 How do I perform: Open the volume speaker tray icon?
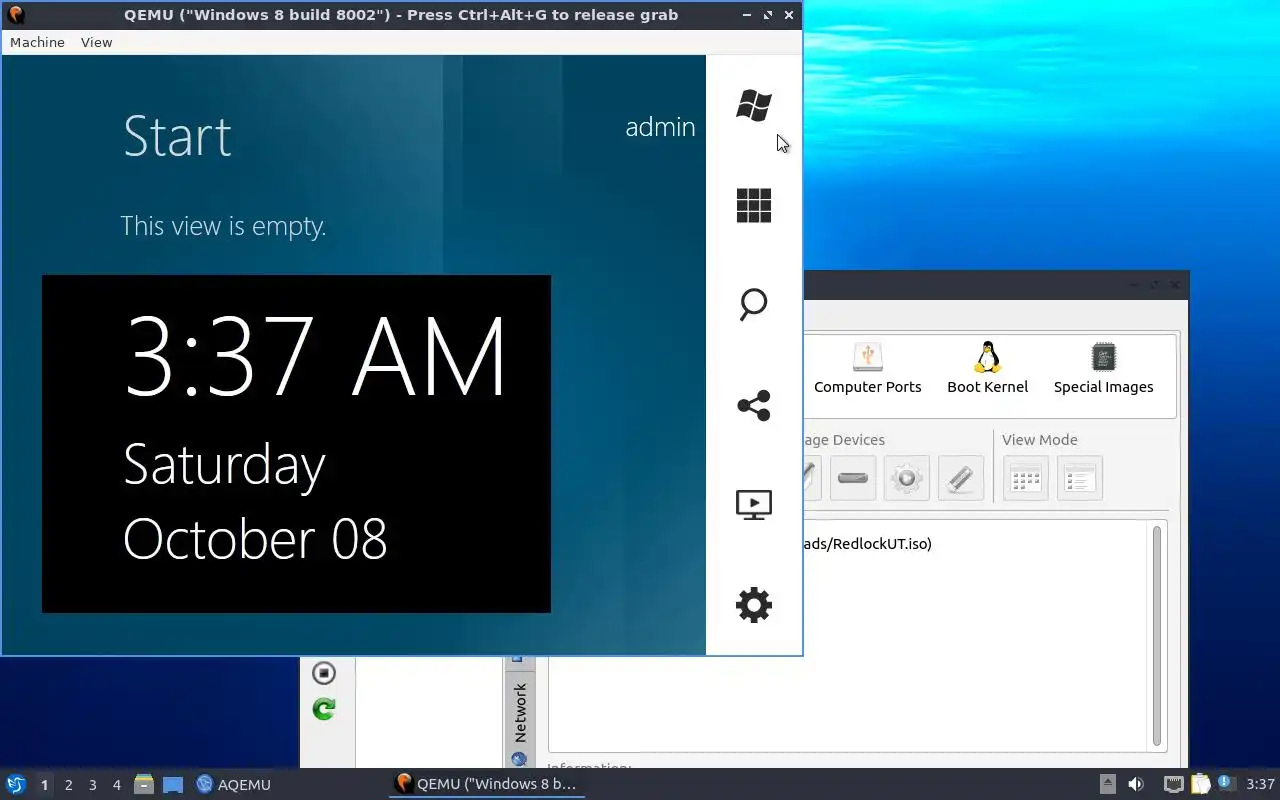[x=1136, y=784]
